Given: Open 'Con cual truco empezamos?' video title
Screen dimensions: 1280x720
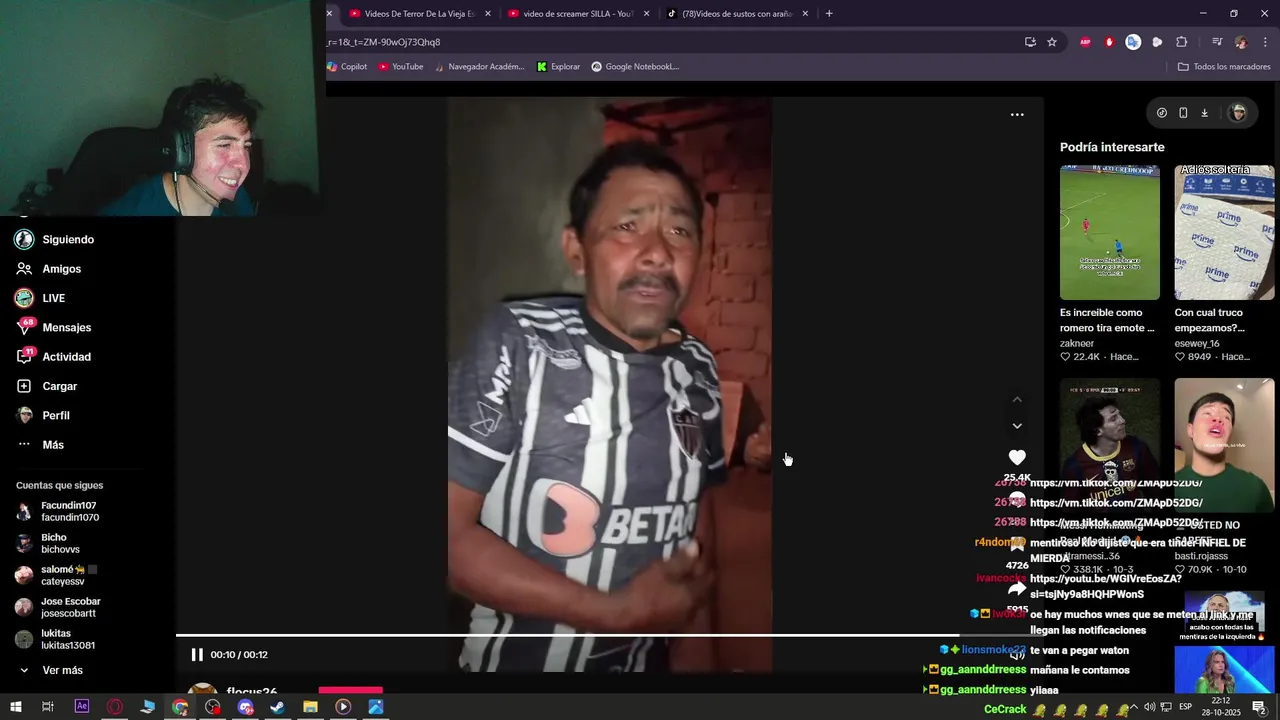Looking at the screenshot, I should click(1210, 320).
